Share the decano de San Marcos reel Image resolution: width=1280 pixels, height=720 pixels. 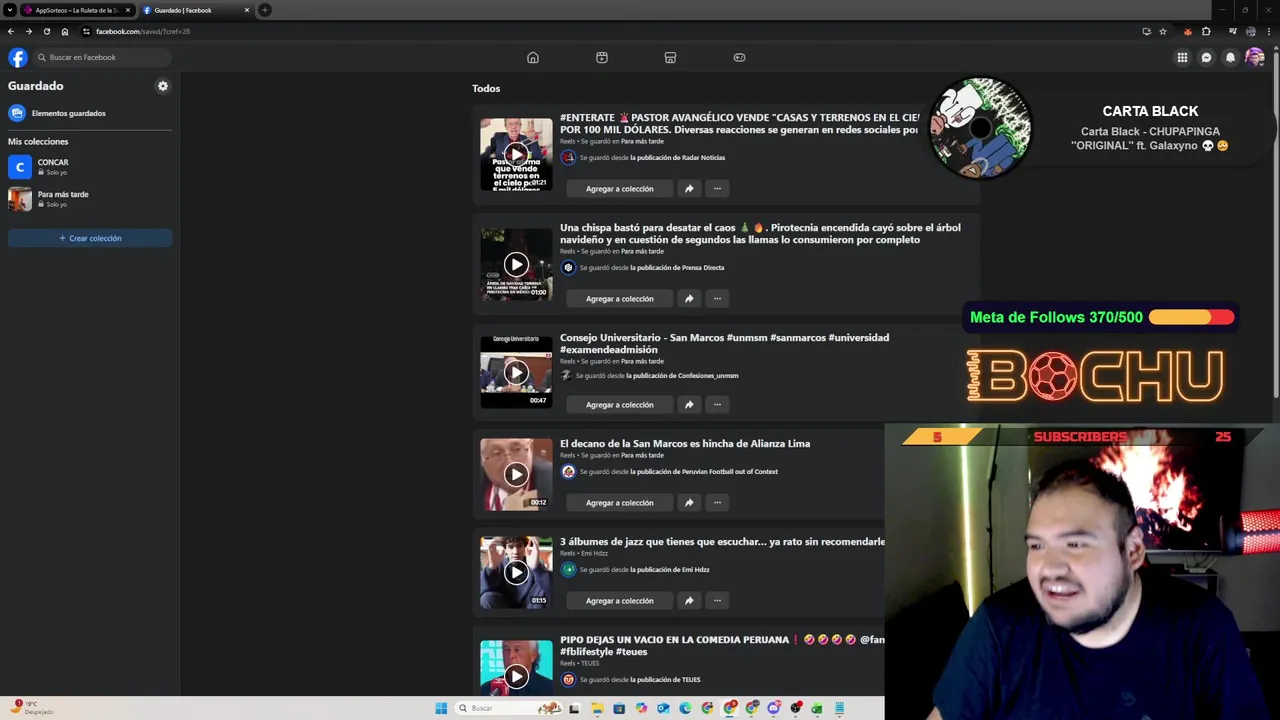689,502
